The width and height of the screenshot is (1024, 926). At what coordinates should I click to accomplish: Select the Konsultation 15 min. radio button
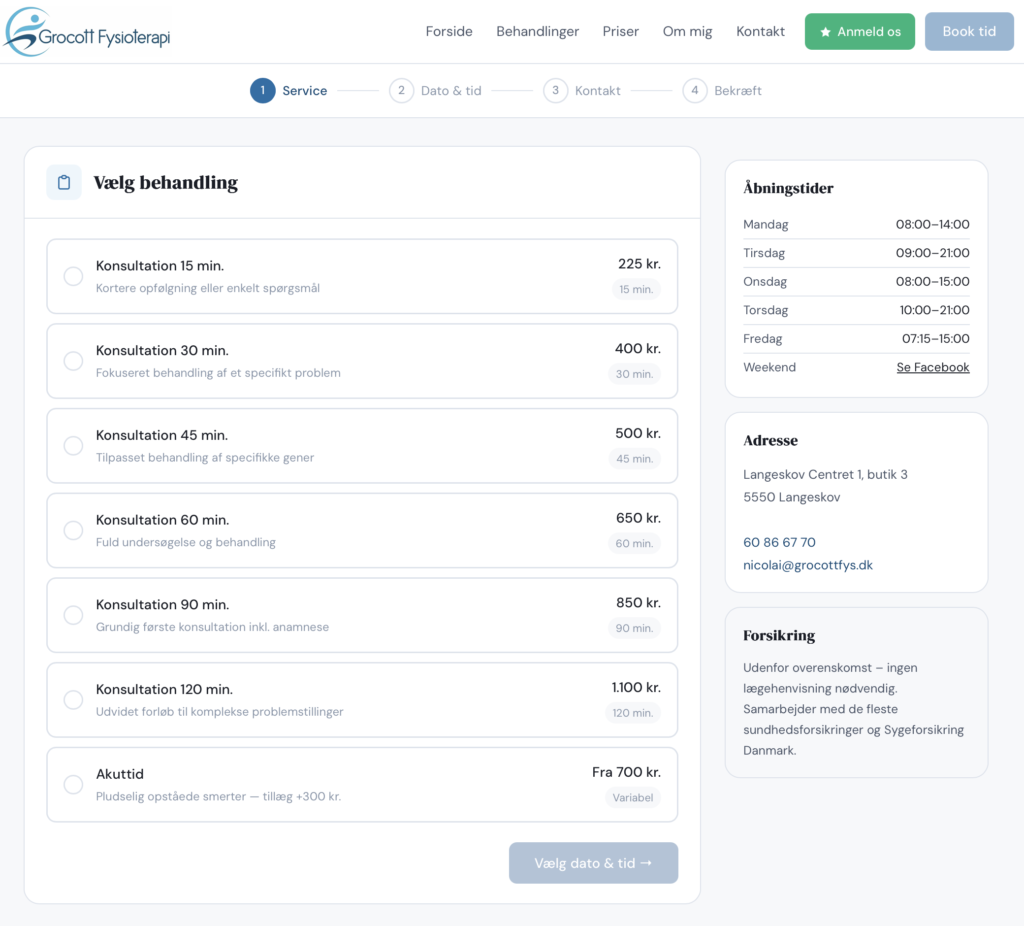tap(73, 276)
